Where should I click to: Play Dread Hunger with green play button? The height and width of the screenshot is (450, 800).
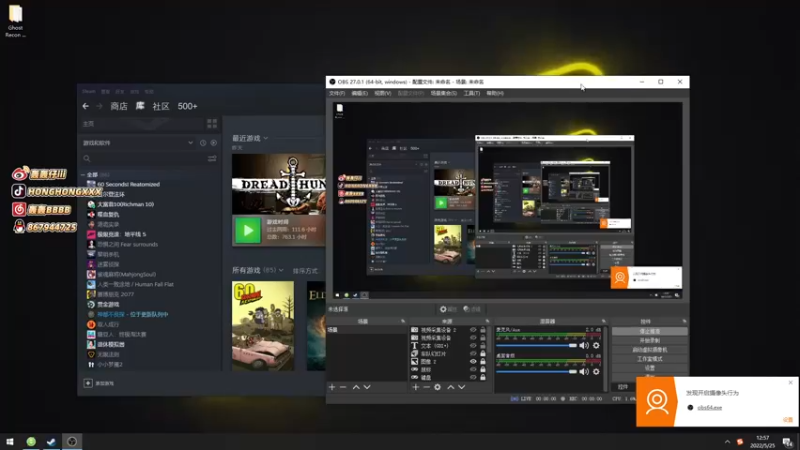click(248, 231)
